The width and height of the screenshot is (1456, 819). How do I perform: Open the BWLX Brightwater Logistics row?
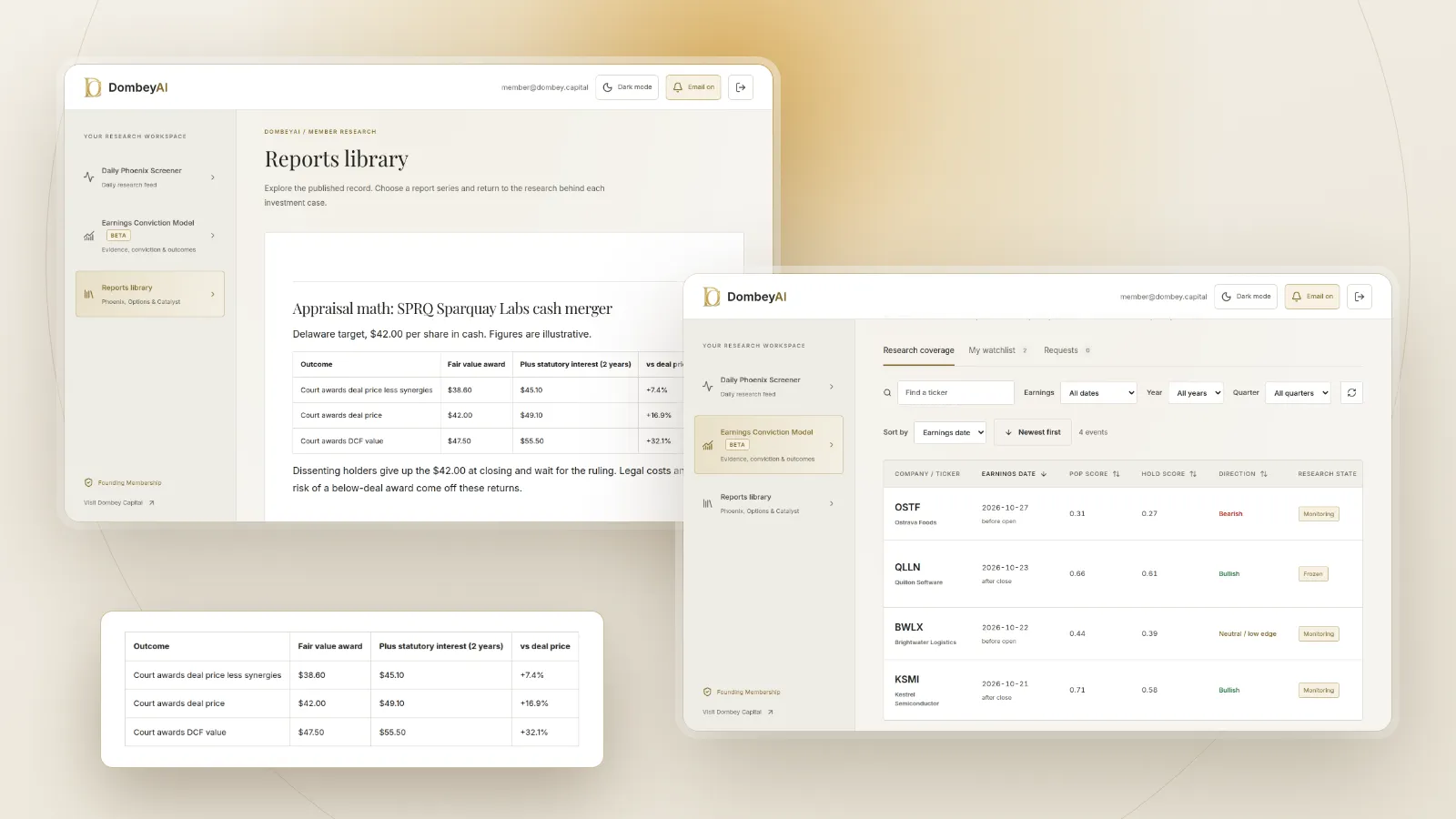coord(1122,633)
